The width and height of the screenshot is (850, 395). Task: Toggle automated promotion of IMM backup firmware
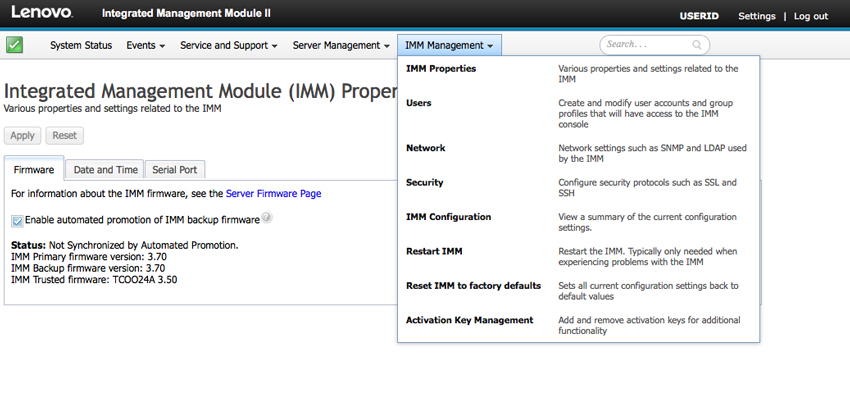tap(17, 221)
